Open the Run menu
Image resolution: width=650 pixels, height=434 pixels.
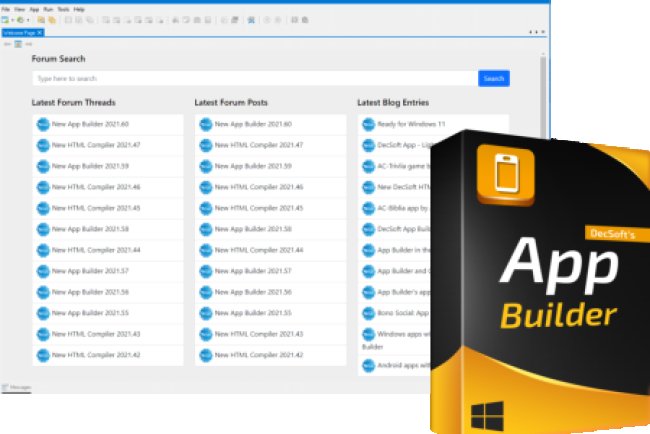coord(48,9)
